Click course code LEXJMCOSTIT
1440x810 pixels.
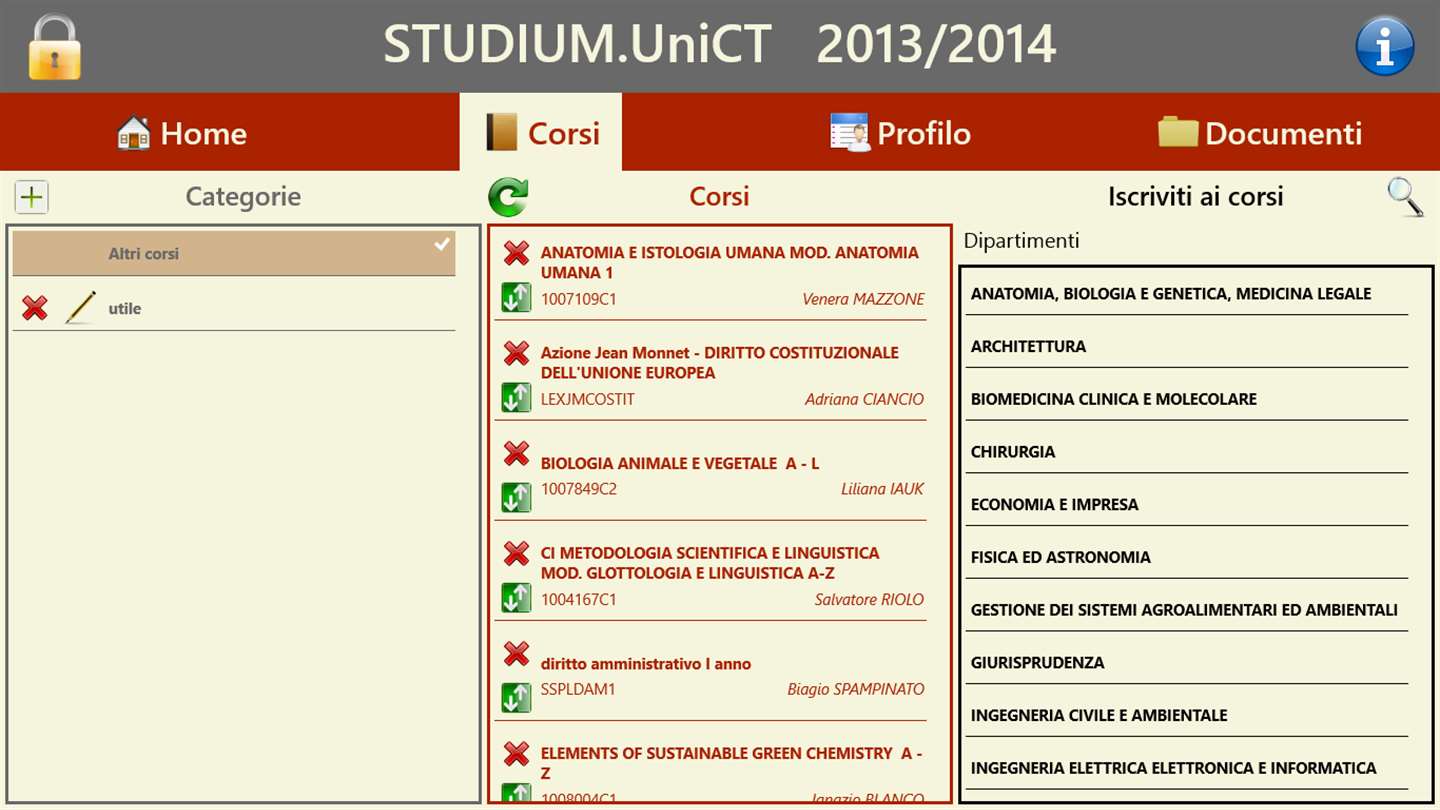click(588, 399)
